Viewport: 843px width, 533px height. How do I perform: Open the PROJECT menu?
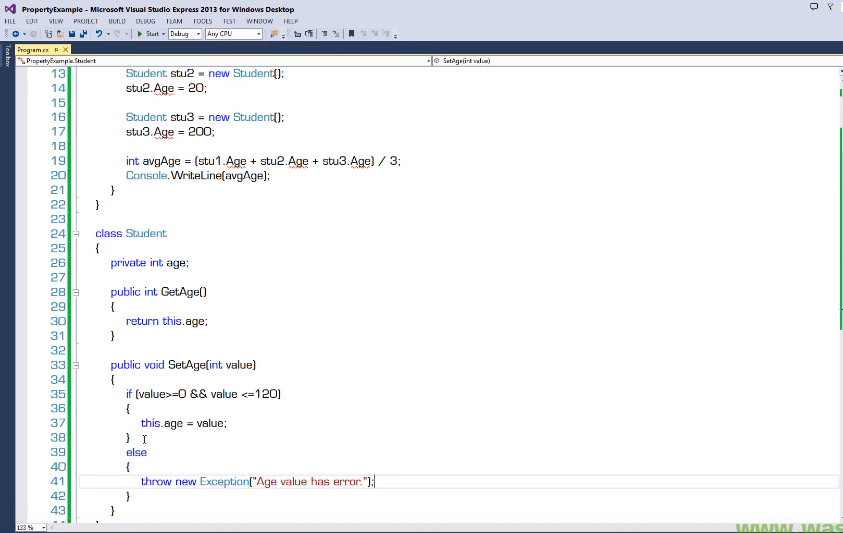point(85,22)
